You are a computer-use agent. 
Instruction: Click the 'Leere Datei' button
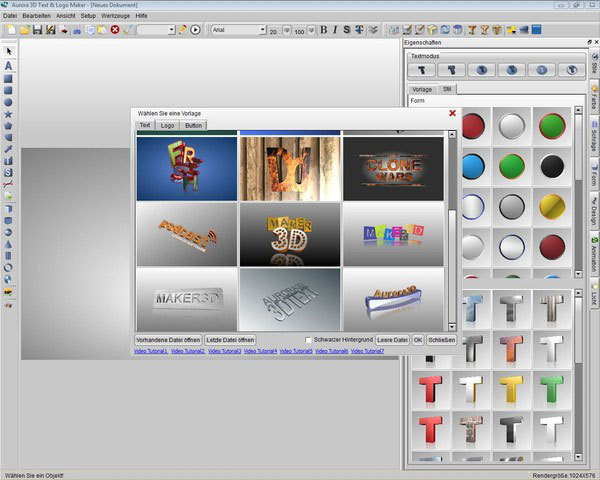coord(392,340)
